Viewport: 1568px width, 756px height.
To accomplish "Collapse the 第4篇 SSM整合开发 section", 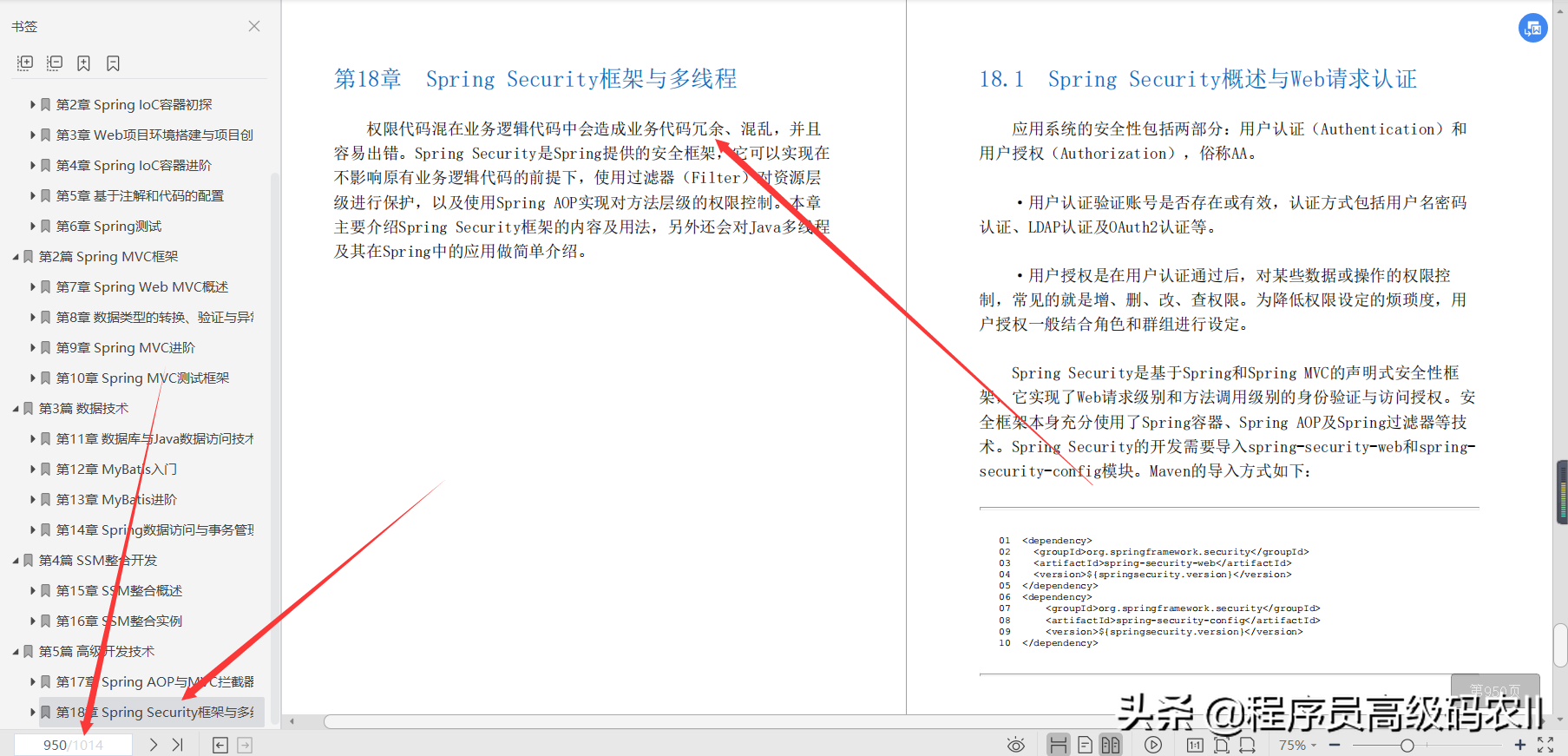I will (16, 560).
